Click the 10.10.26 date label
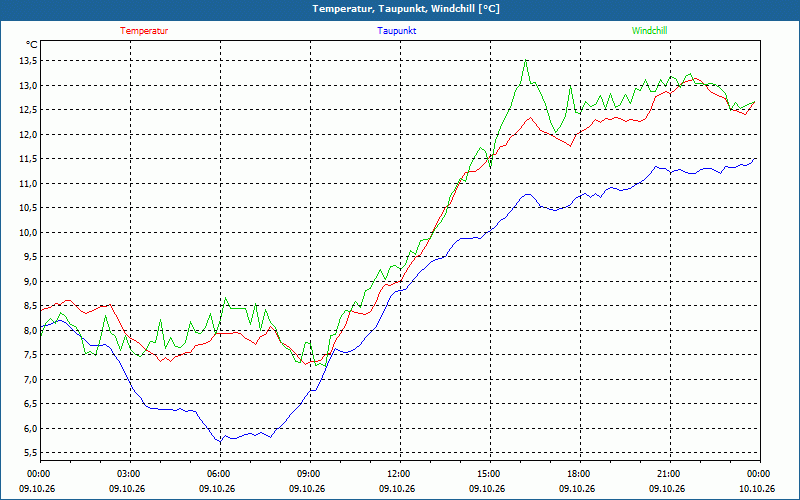The image size is (800, 500). coord(757,488)
